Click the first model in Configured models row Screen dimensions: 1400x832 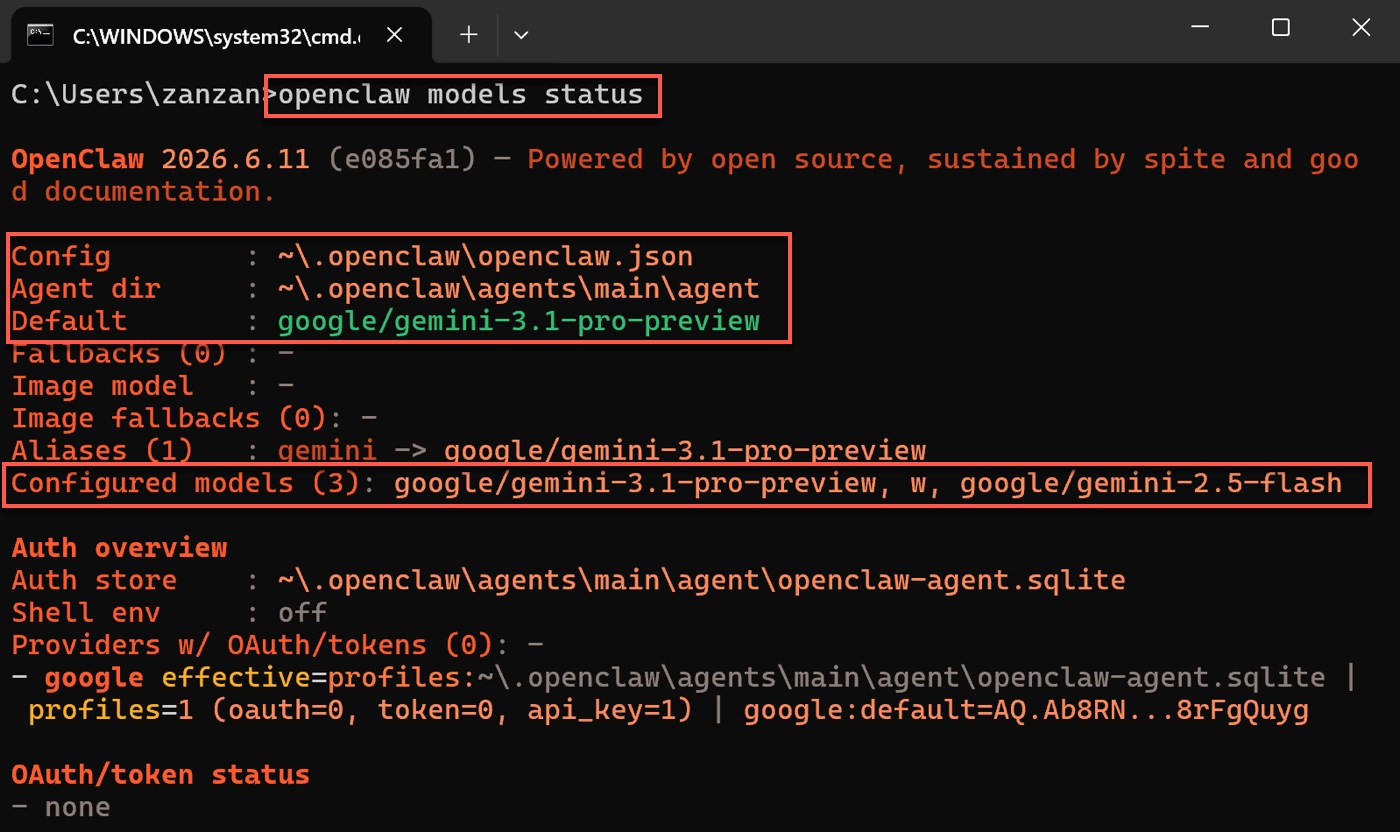(x=635, y=484)
